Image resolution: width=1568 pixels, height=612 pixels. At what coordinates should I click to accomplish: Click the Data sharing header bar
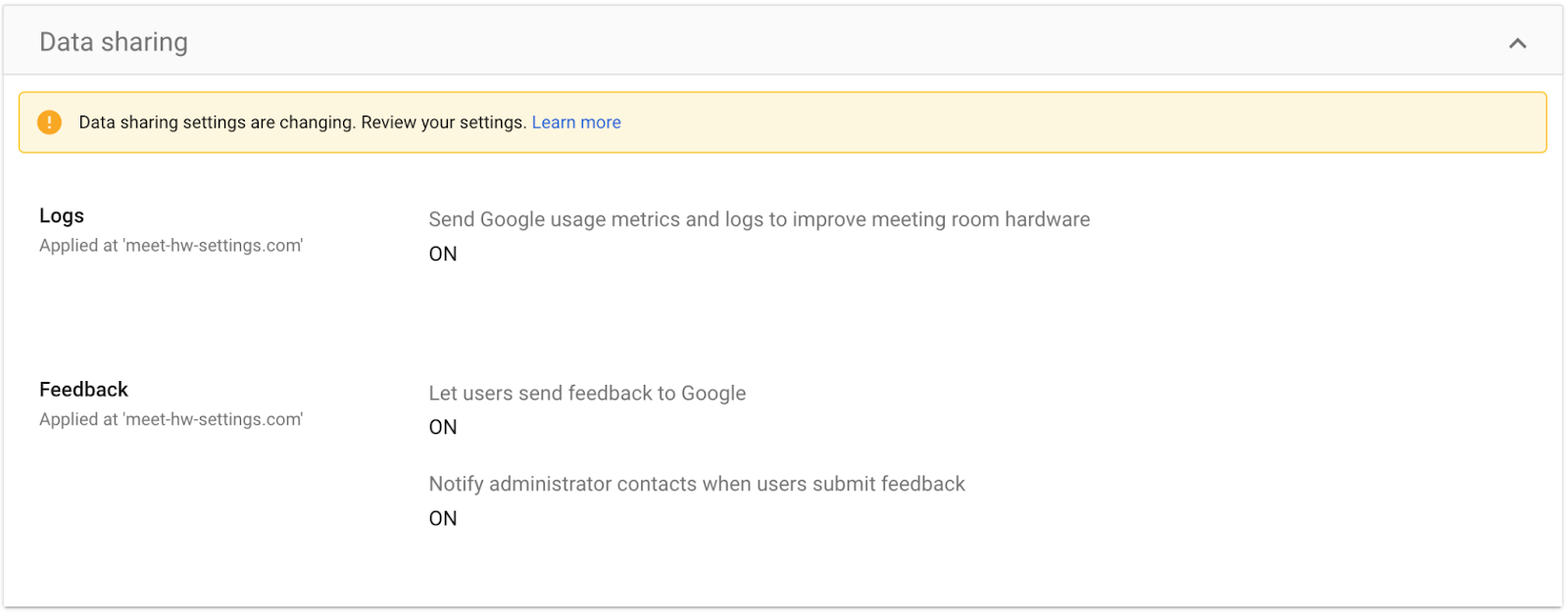click(x=783, y=40)
